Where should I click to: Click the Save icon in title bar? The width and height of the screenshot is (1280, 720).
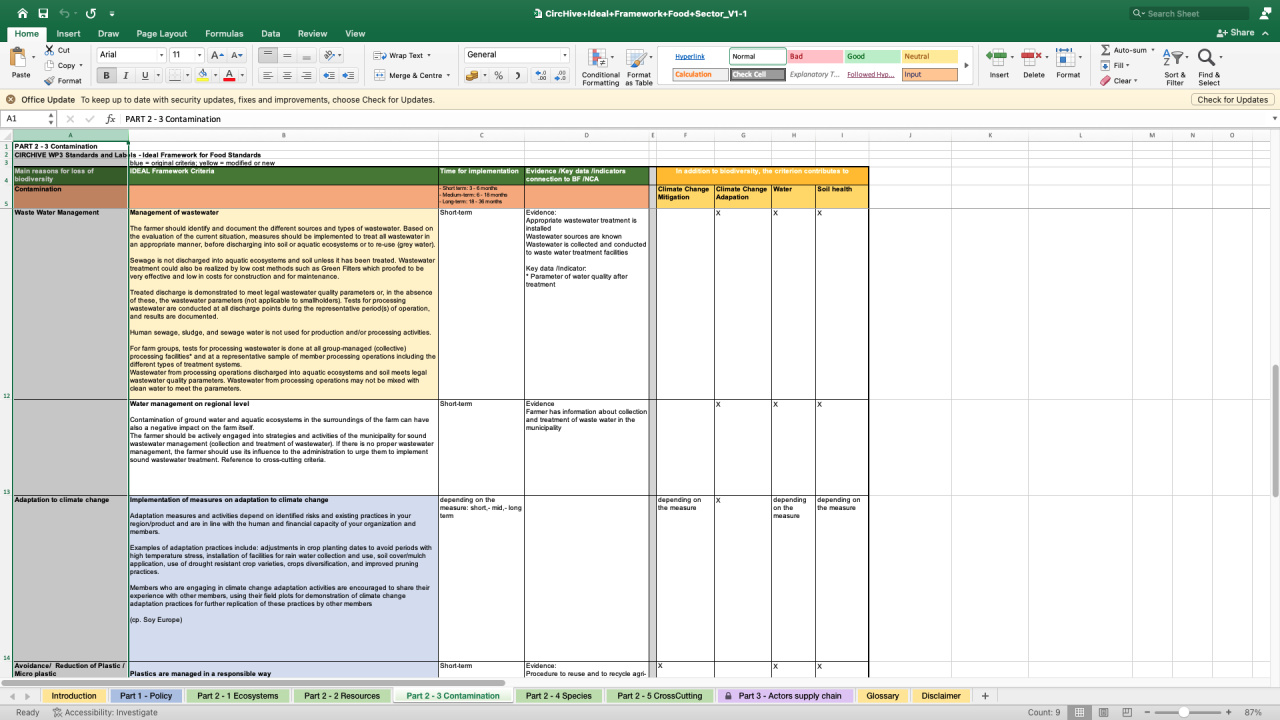[x=43, y=13]
